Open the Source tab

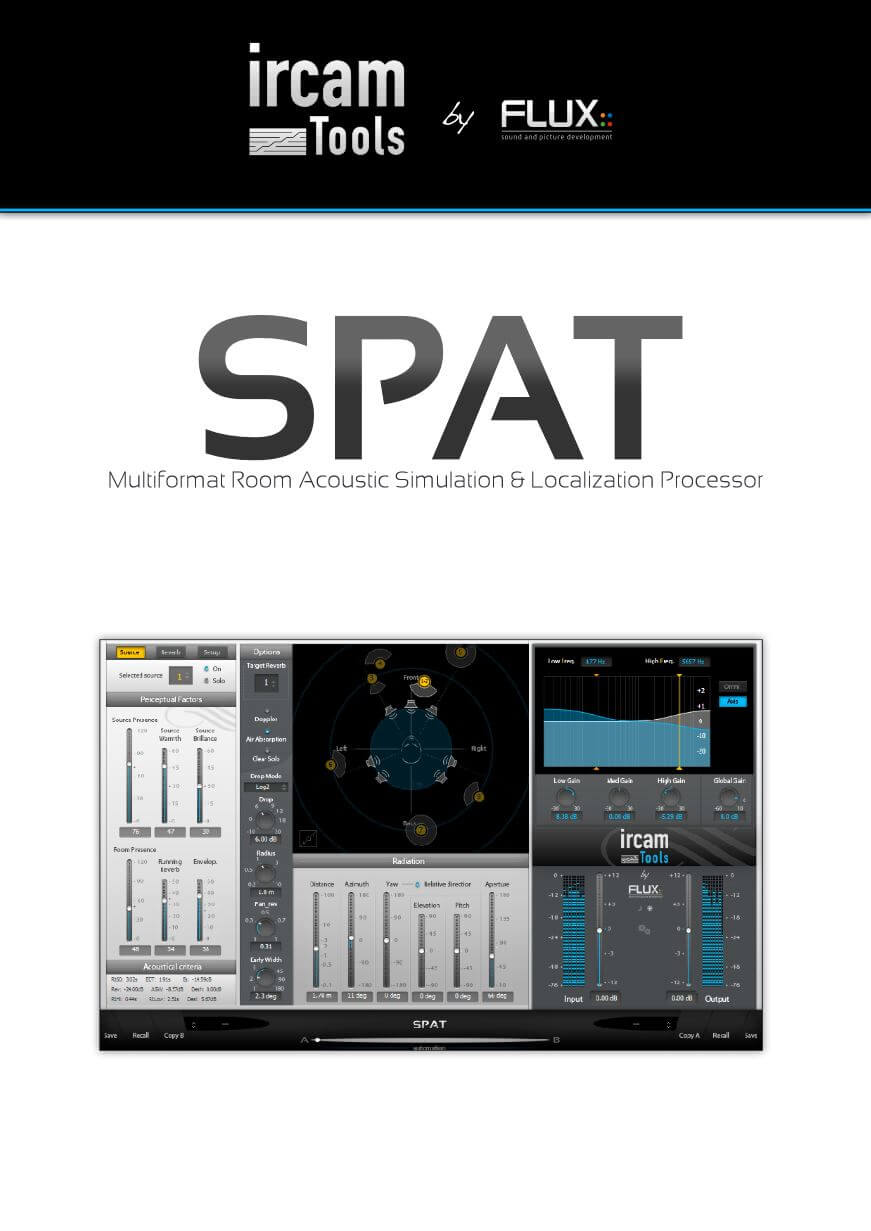pyautogui.click(x=130, y=652)
